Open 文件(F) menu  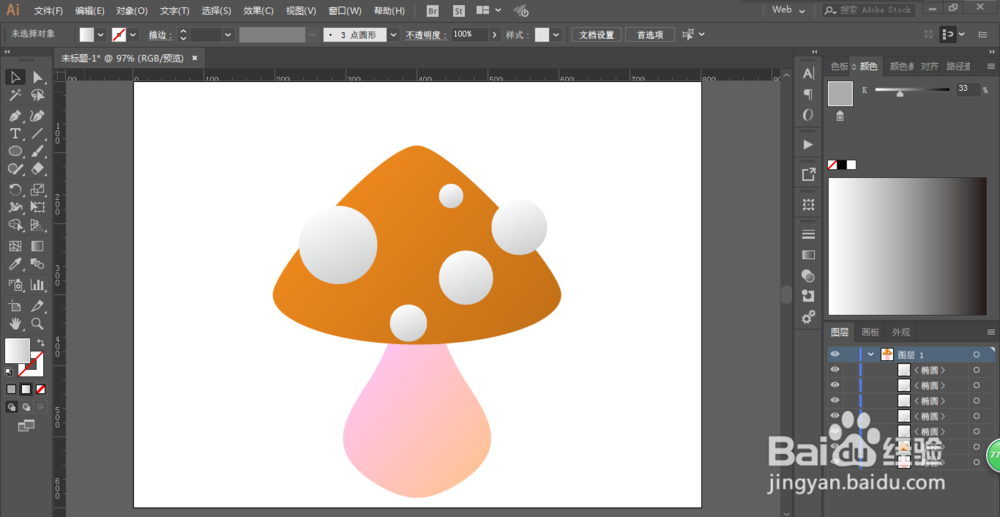48,11
